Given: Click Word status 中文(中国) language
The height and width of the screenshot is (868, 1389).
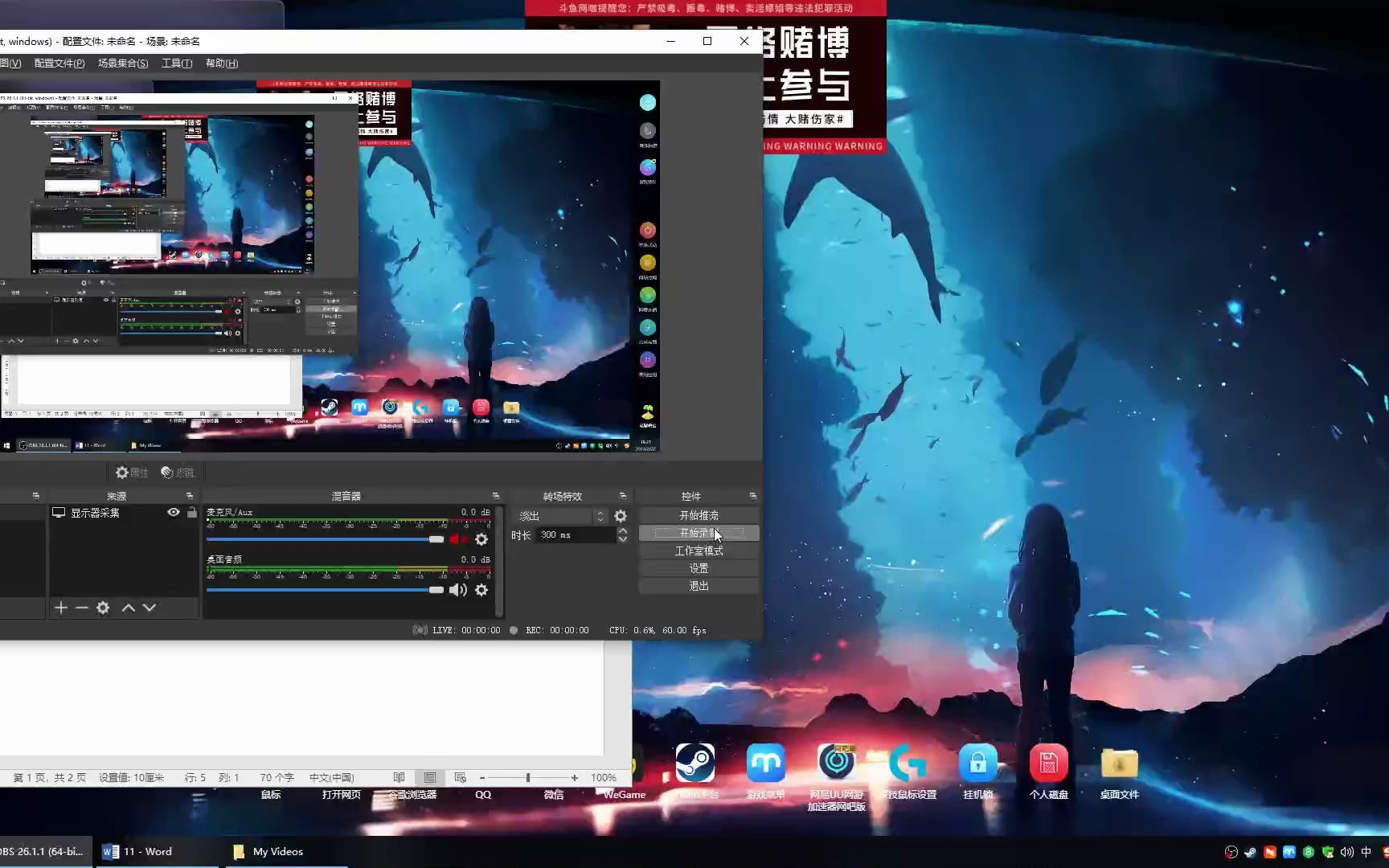Looking at the screenshot, I should [x=332, y=777].
